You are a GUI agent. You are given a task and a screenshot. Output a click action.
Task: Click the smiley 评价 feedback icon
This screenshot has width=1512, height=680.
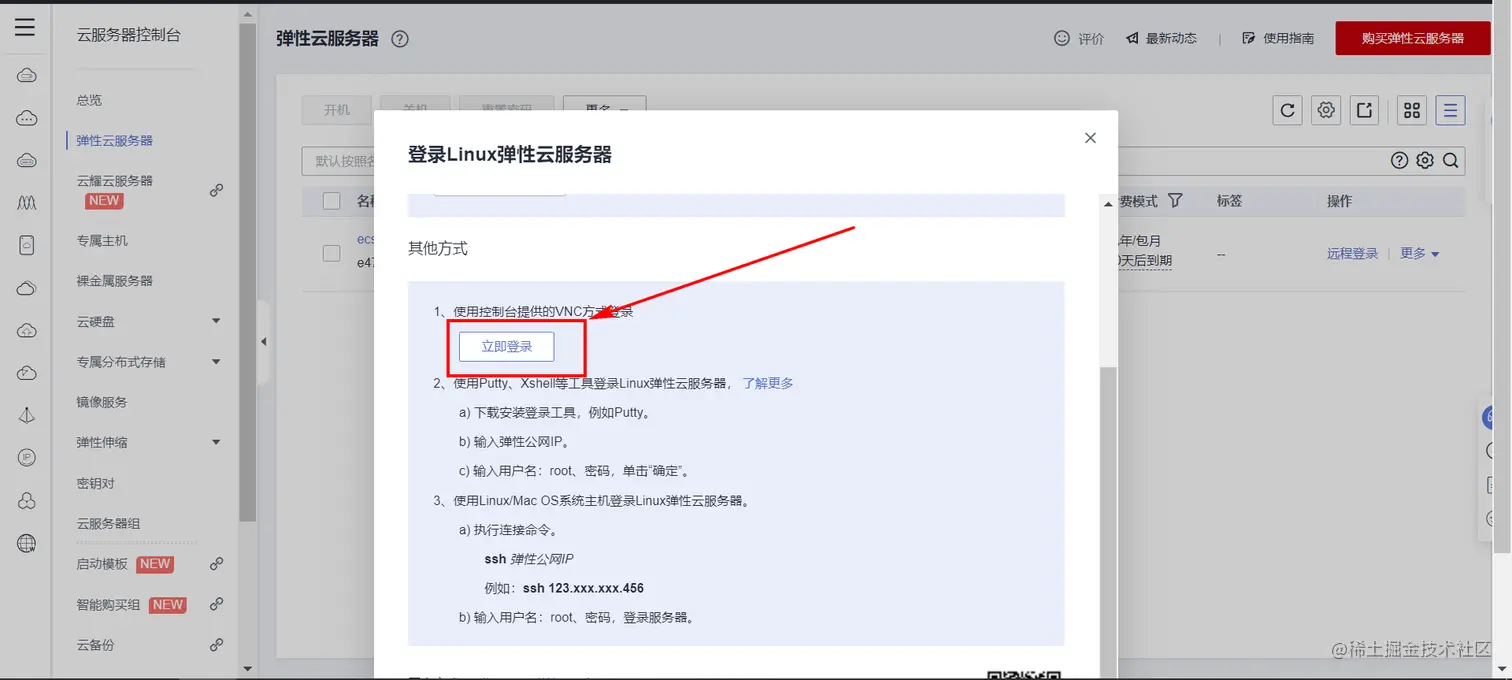(1062, 38)
